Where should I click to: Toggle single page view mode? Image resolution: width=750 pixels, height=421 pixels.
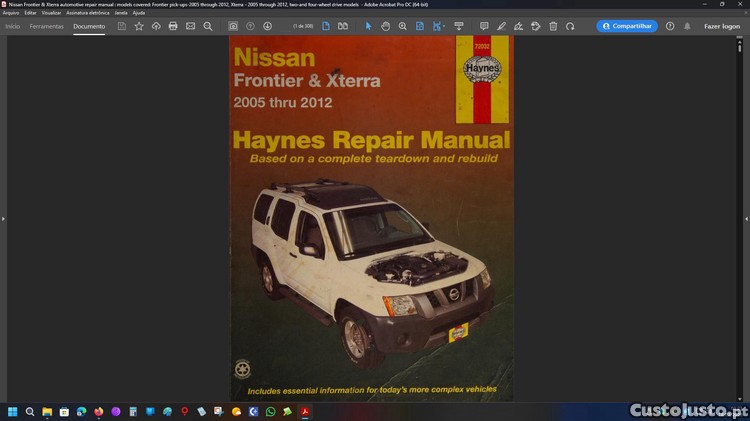coord(327,26)
